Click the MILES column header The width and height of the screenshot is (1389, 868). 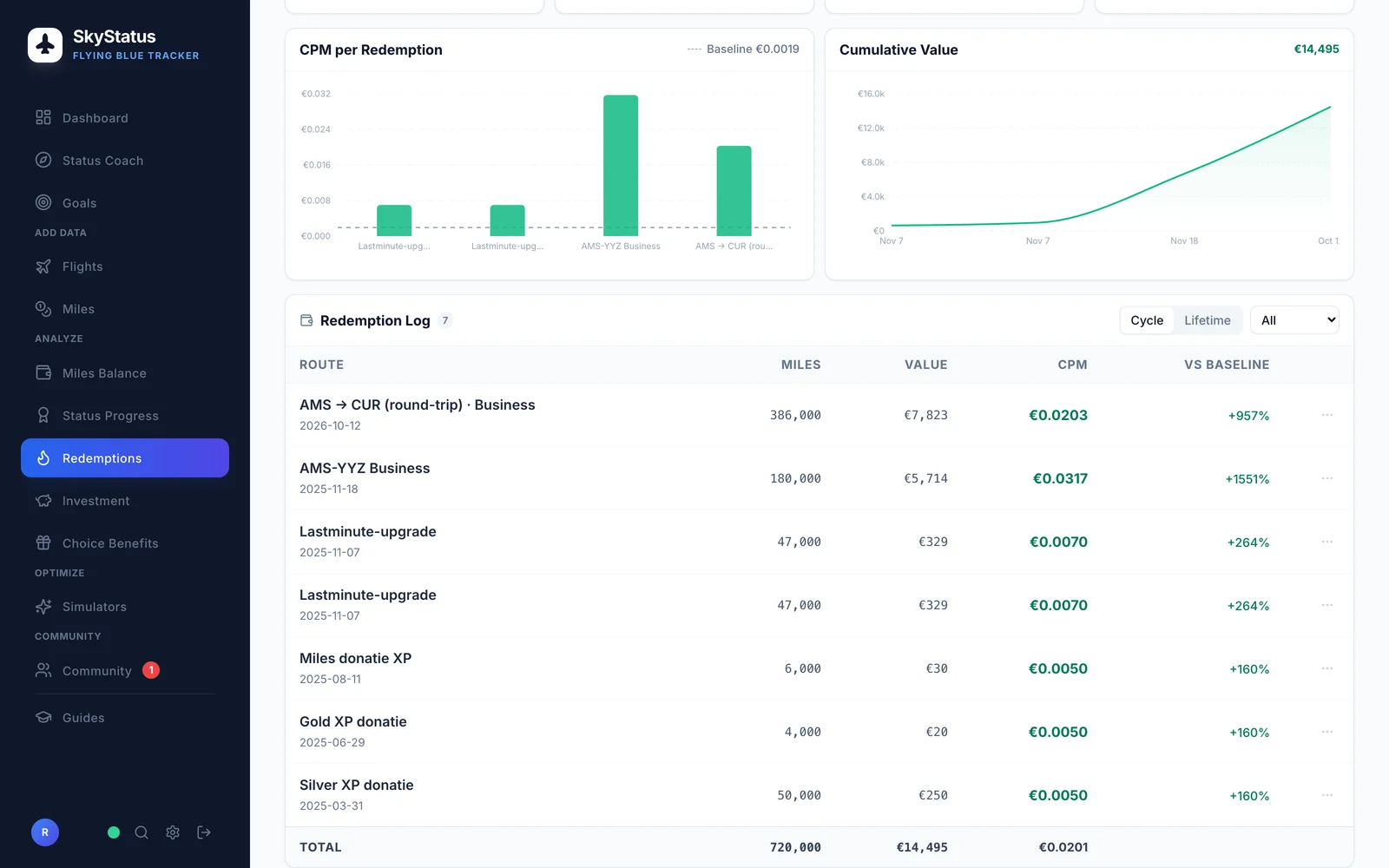tap(800, 365)
